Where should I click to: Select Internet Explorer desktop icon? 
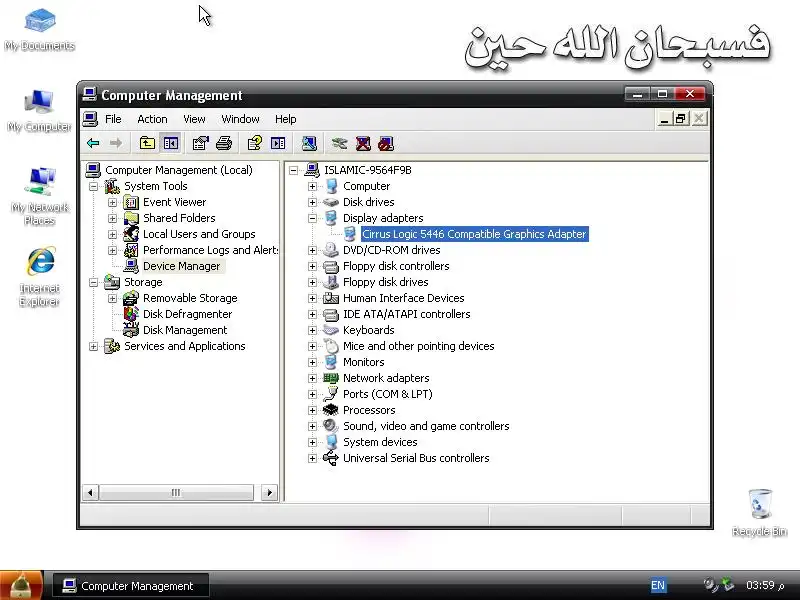(39, 277)
